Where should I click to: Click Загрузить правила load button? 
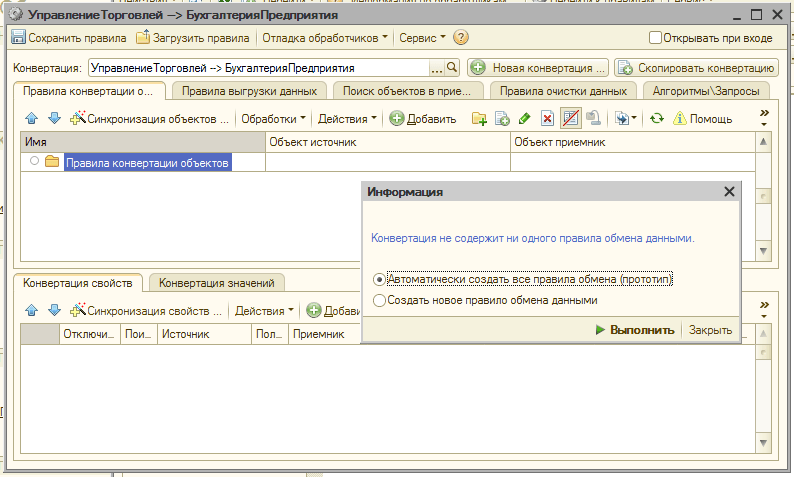click(193, 38)
